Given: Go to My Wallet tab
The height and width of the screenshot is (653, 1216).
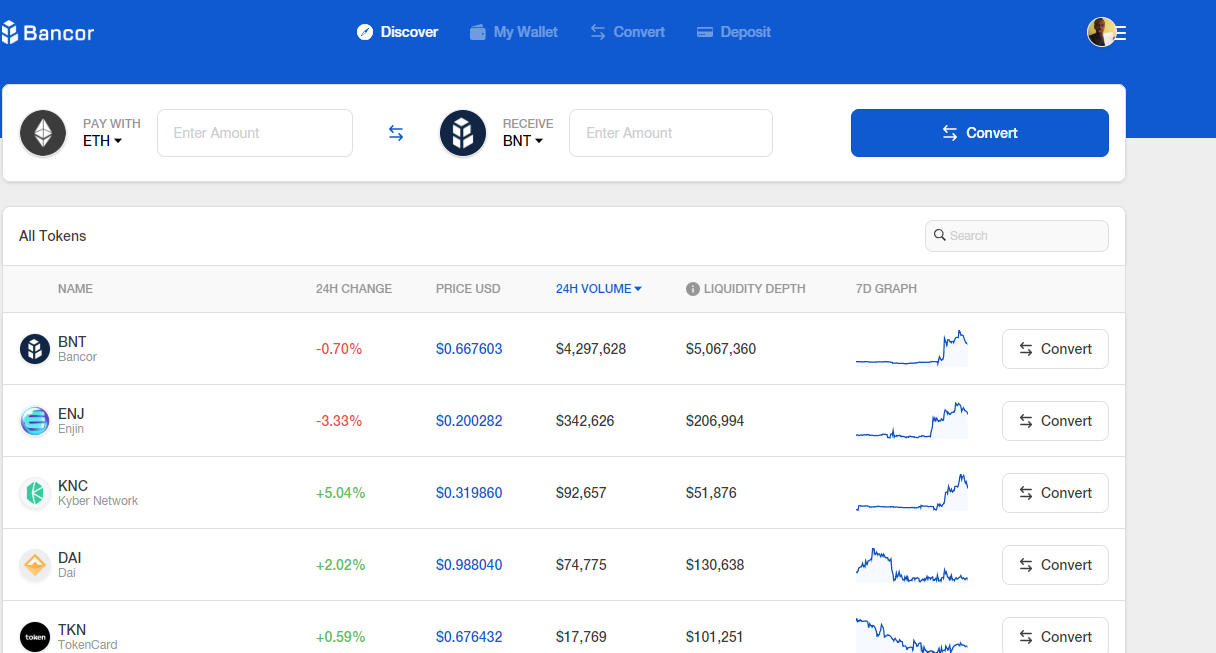Looking at the screenshot, I should [x=514, y=32].
